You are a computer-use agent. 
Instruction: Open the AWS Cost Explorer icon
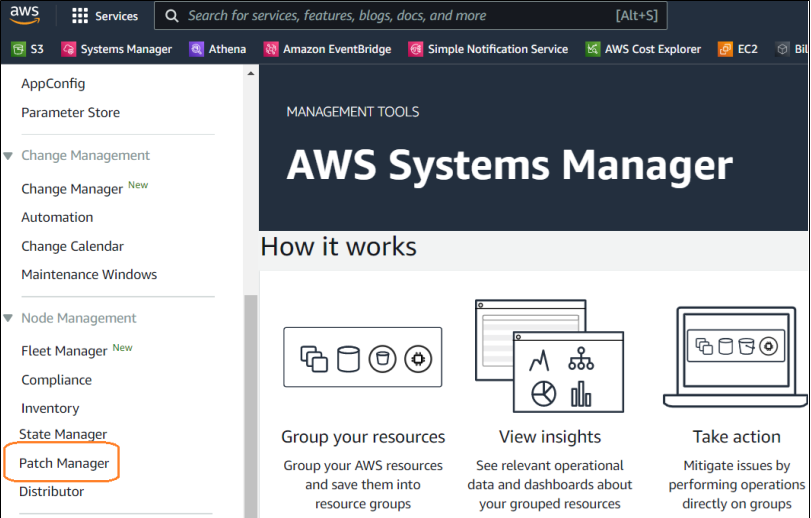(593, 49)
